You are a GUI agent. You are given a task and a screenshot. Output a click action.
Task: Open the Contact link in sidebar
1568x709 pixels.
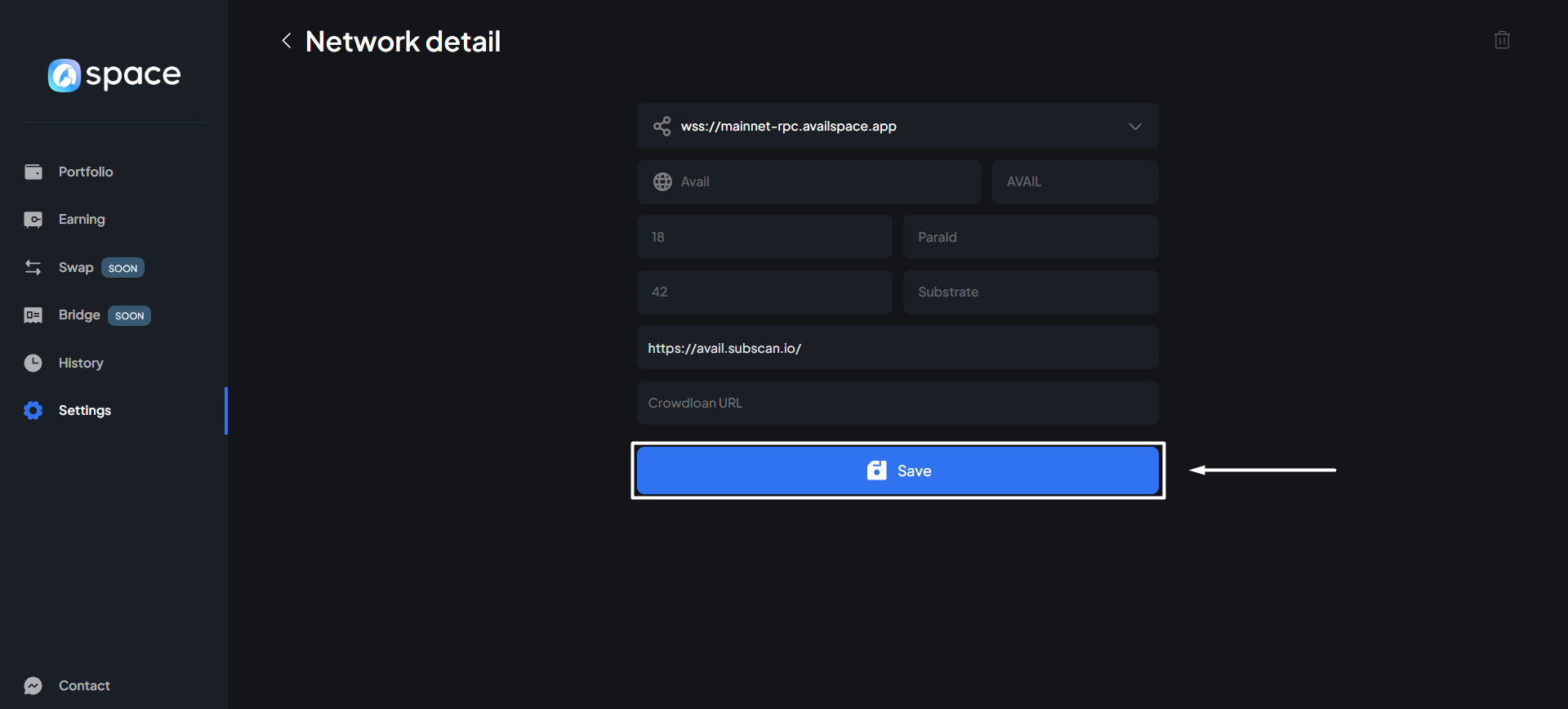coord(84,685)
